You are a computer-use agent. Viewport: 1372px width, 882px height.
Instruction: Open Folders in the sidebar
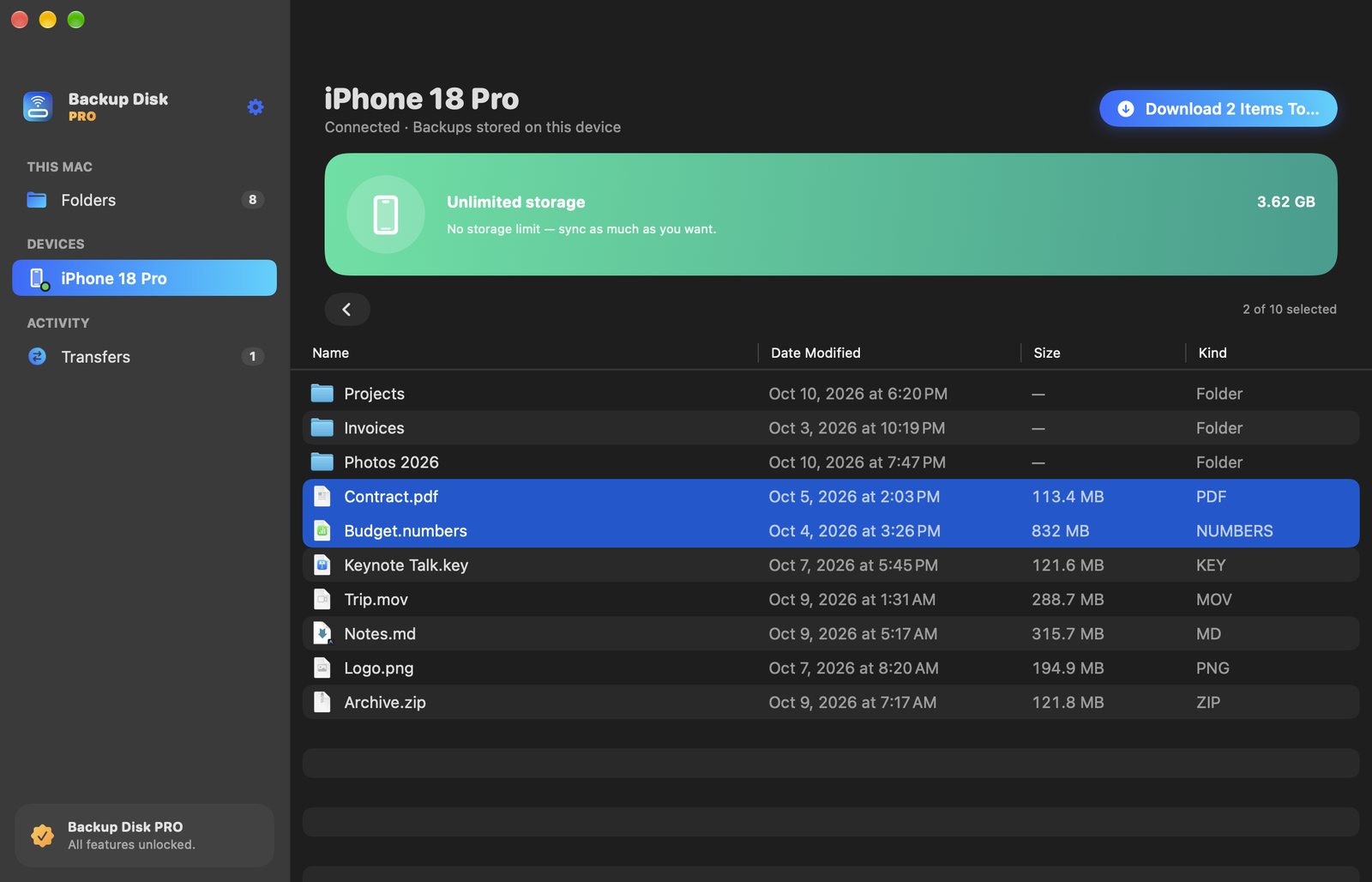144,200
